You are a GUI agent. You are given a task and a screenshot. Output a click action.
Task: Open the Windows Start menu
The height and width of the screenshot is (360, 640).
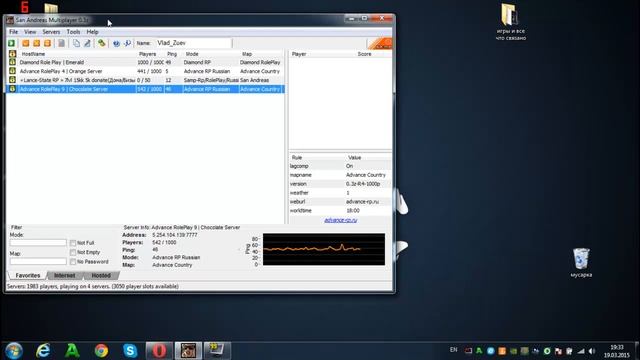[13, 351]
